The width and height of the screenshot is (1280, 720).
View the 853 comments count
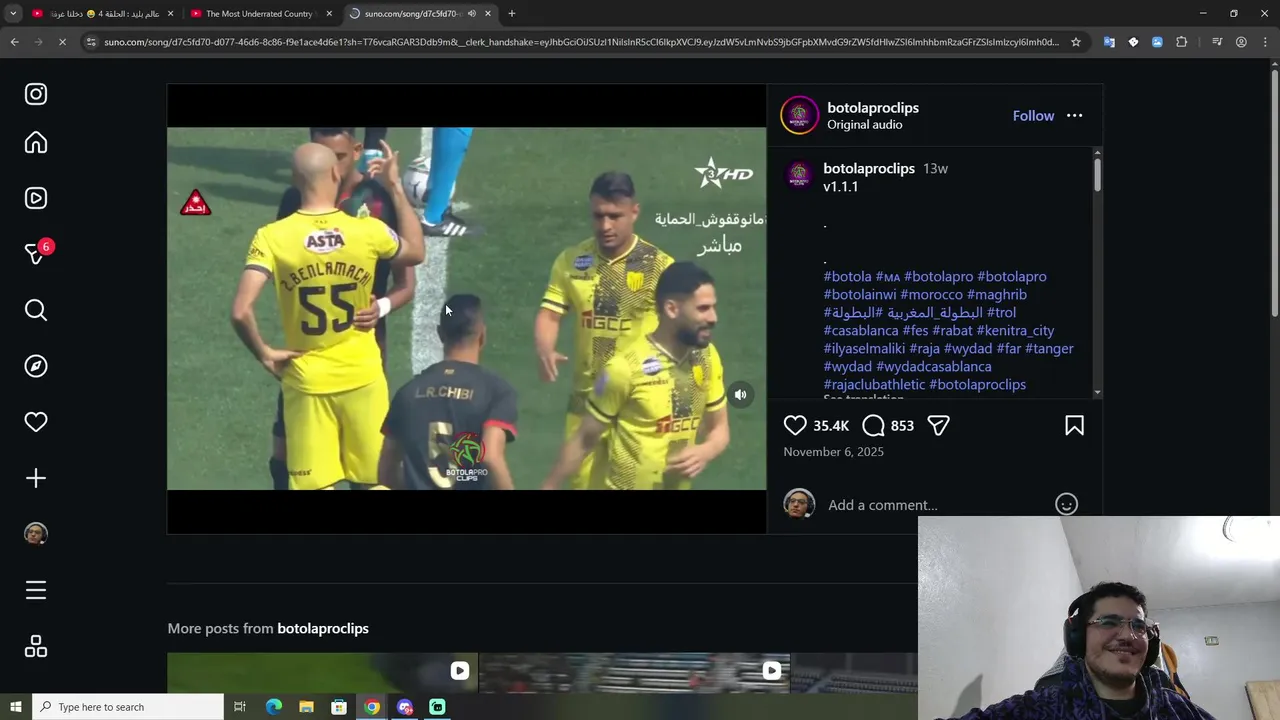pos(902,426)
